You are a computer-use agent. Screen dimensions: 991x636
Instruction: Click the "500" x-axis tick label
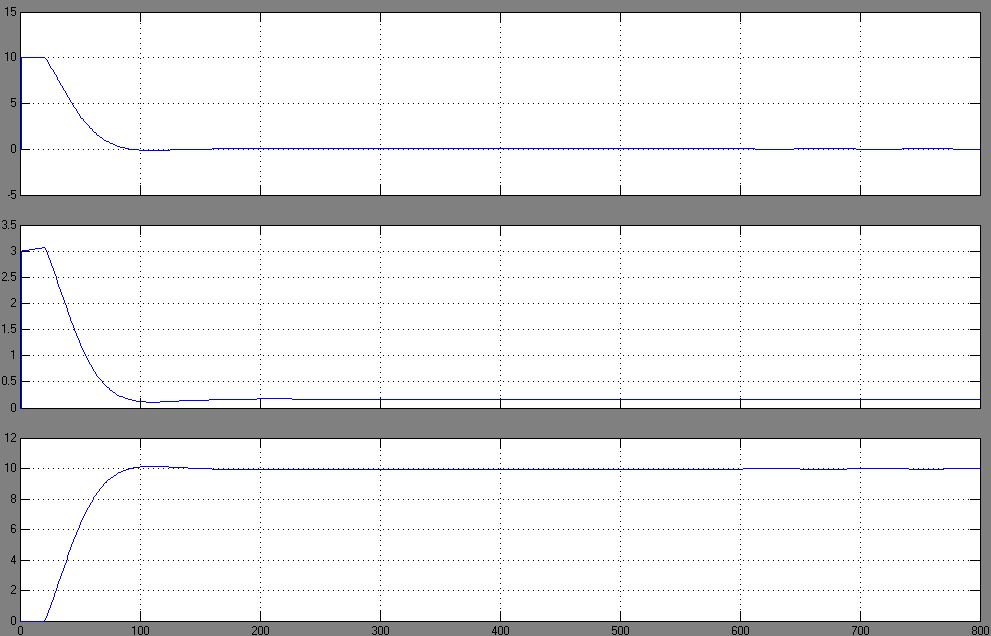click(621, 630)
